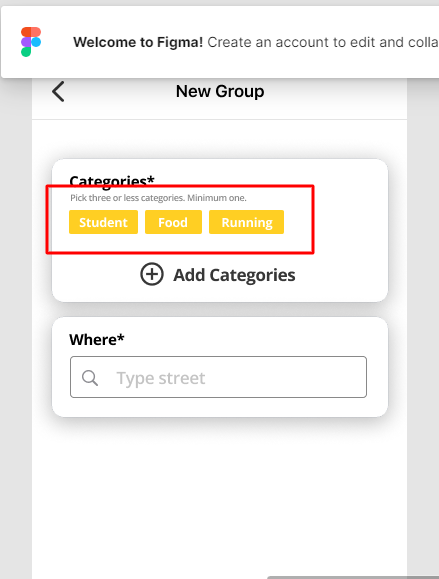This screenshot has width=439, height=579.
Task: Click the Pick three or less categories hint
Action: pos(158,198)
